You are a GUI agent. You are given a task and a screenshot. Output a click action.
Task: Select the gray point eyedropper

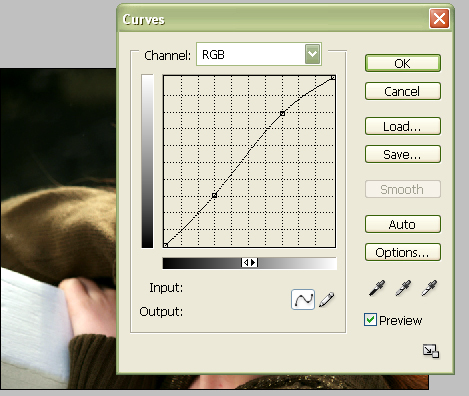coord(403,288)
